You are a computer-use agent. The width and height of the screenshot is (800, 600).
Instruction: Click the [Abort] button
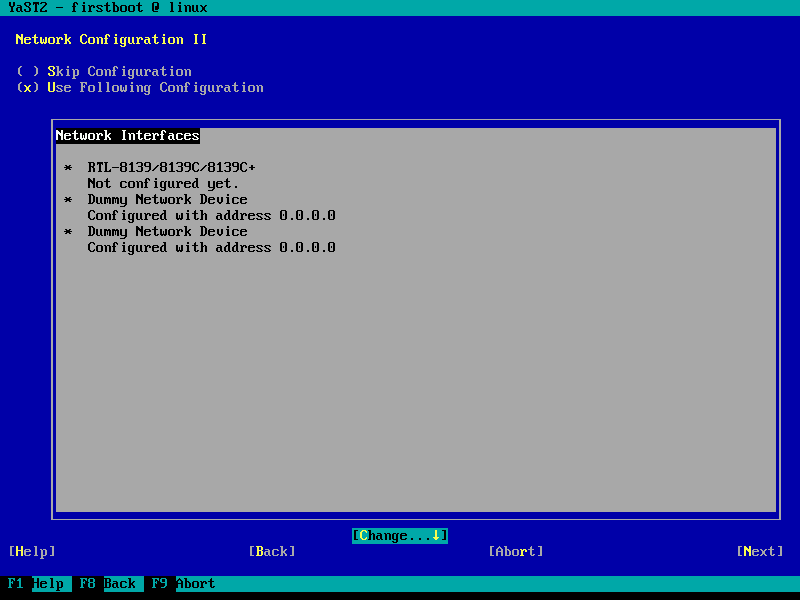(516, 551)
